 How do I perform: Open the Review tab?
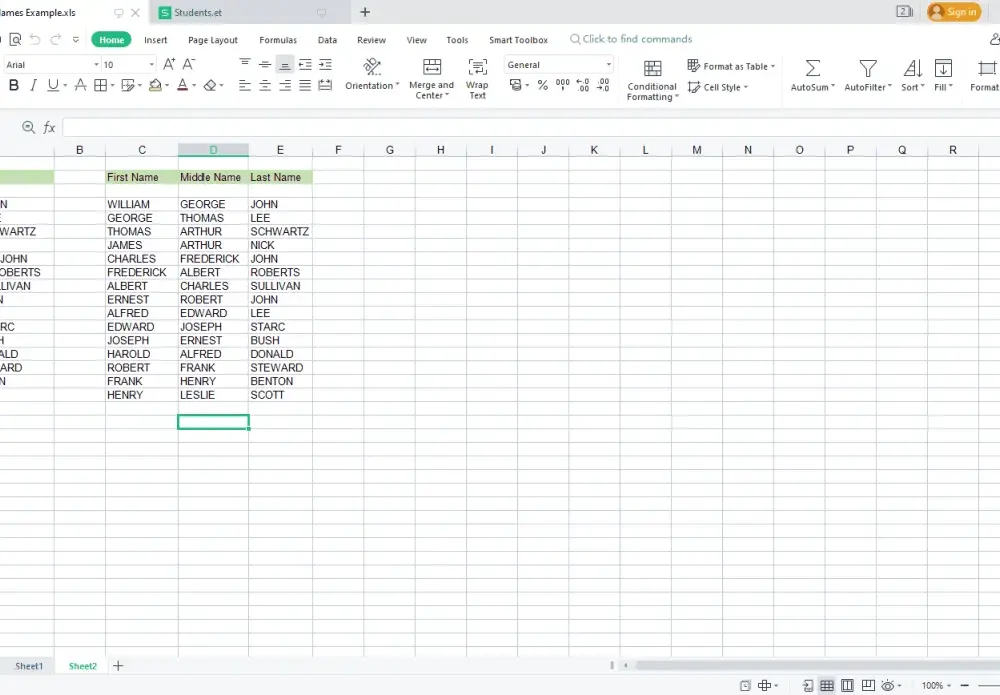(x=371, y=40)
